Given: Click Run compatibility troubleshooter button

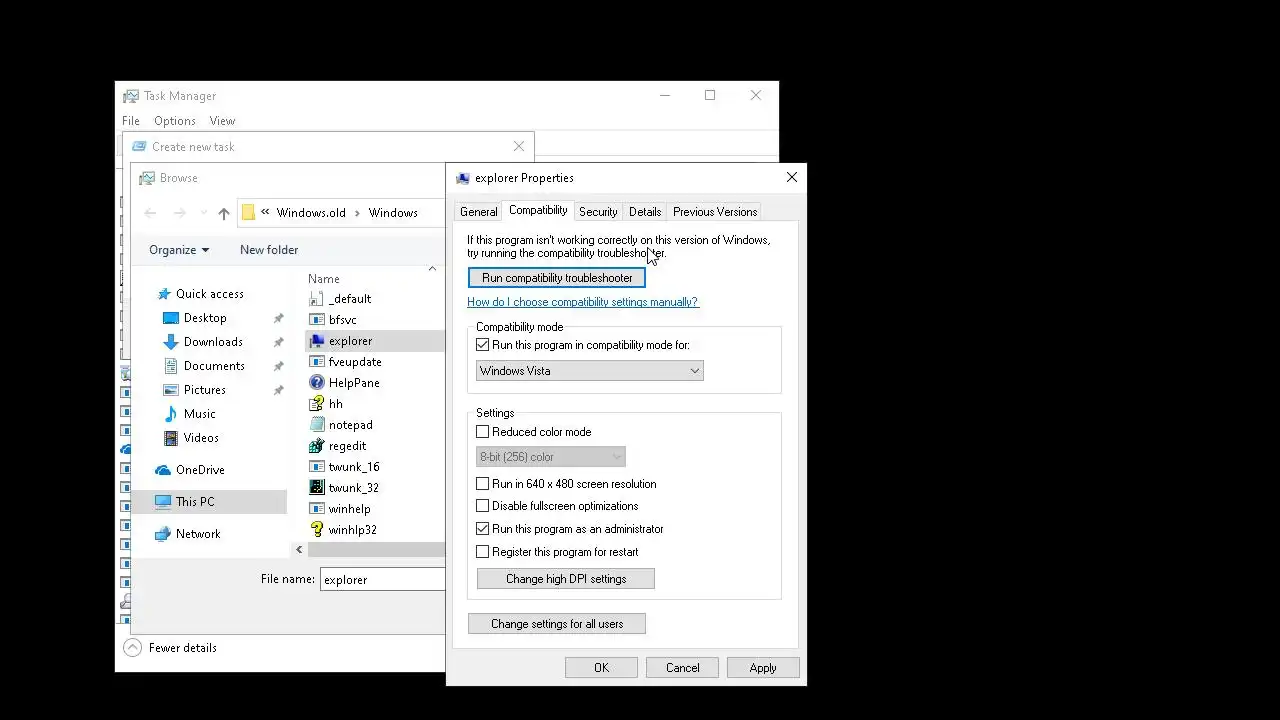Looking at the screenshot, I should pos(557,278).
